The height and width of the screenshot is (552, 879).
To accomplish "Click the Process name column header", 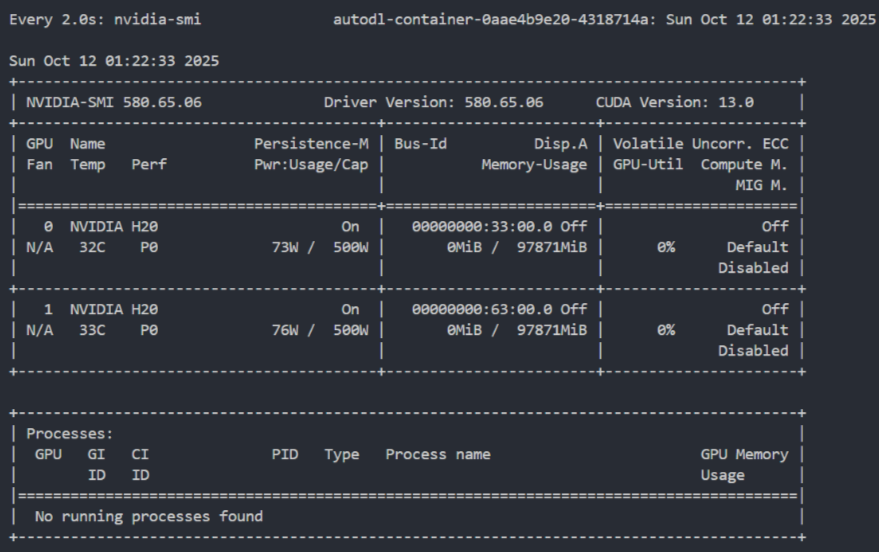I will click(438, 455).
